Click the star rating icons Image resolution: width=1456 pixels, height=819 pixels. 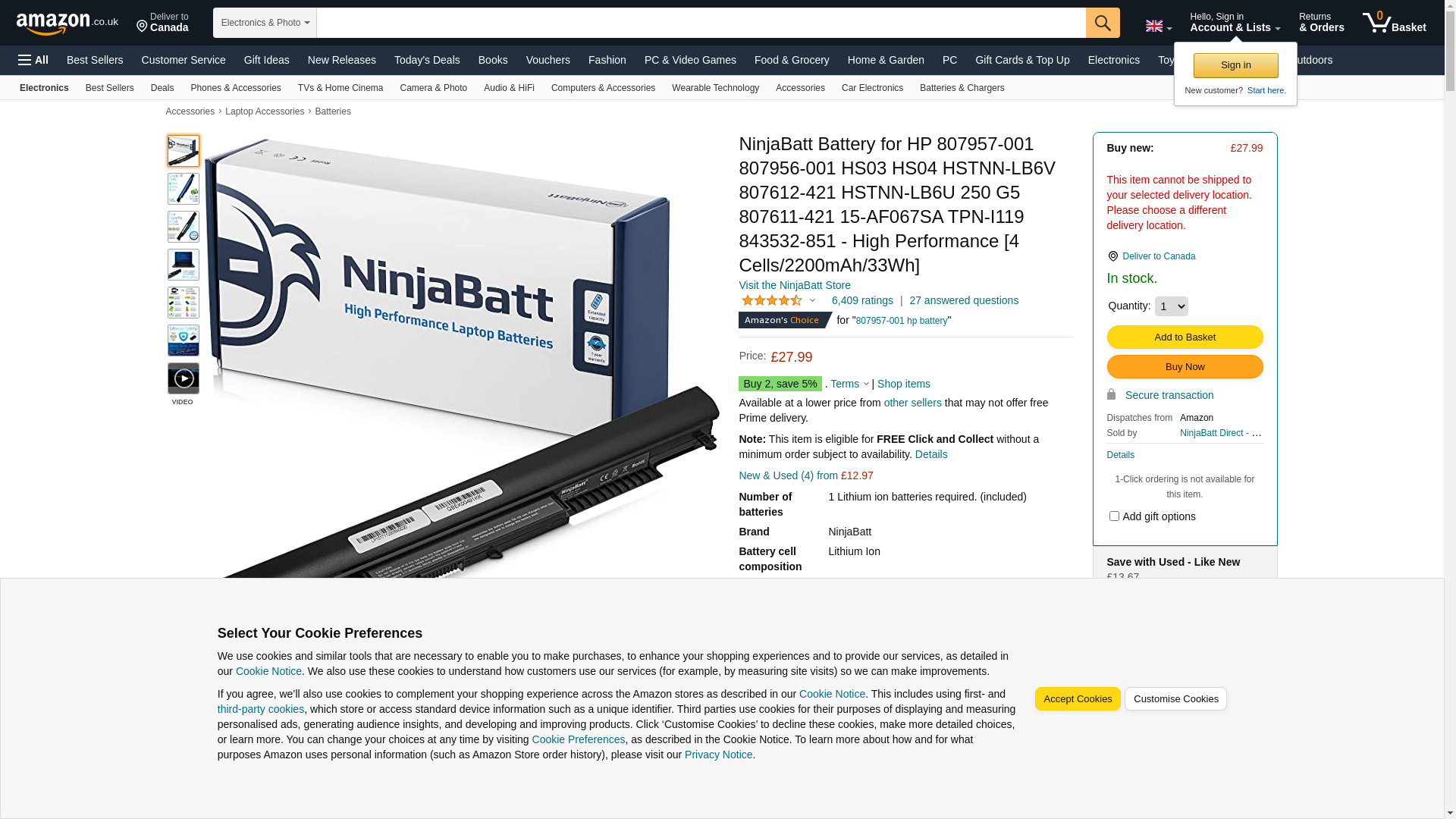772,300
